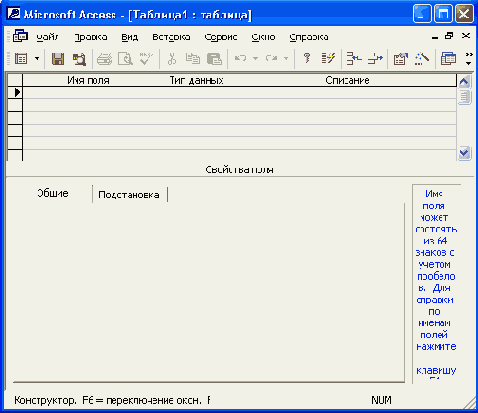Click the Save floppy disk icon
Viewport: 478px width, 413px height.
[58, 59]
